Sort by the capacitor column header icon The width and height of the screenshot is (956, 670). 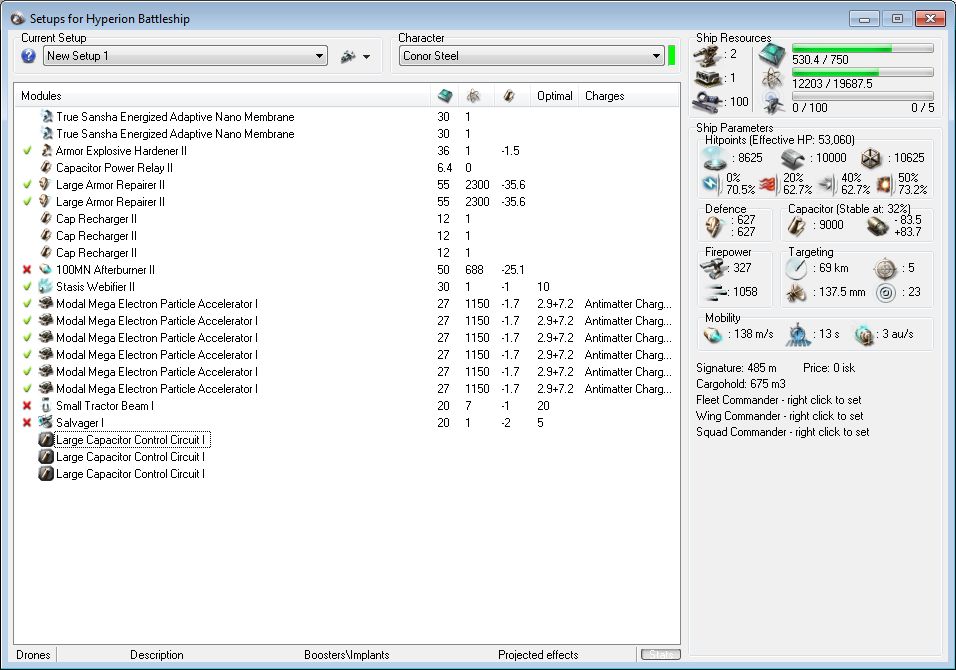(508, 96)
